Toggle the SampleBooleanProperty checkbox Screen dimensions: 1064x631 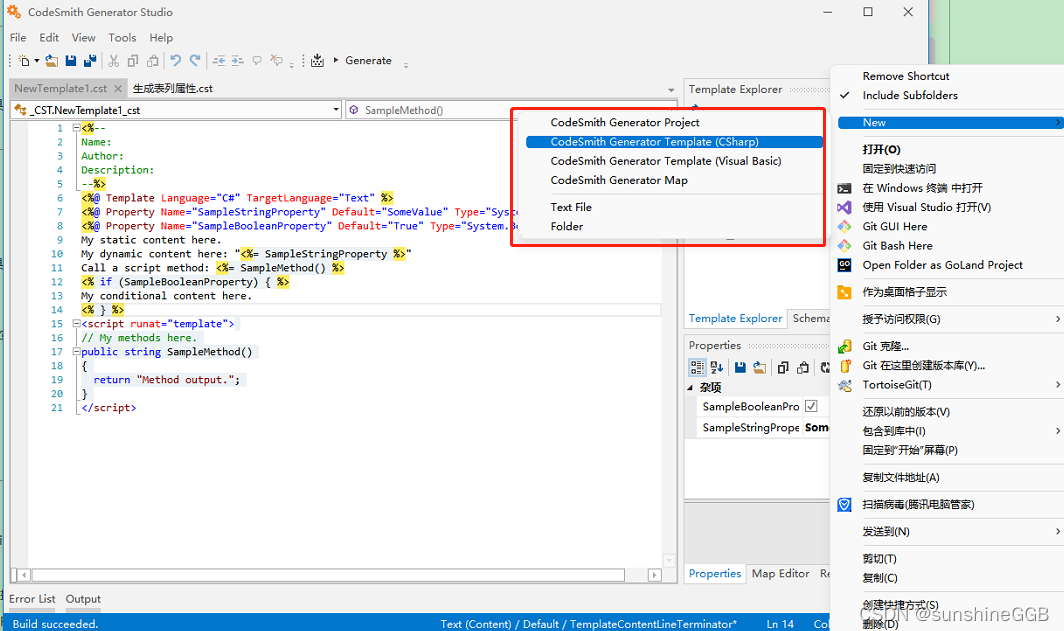811,406
